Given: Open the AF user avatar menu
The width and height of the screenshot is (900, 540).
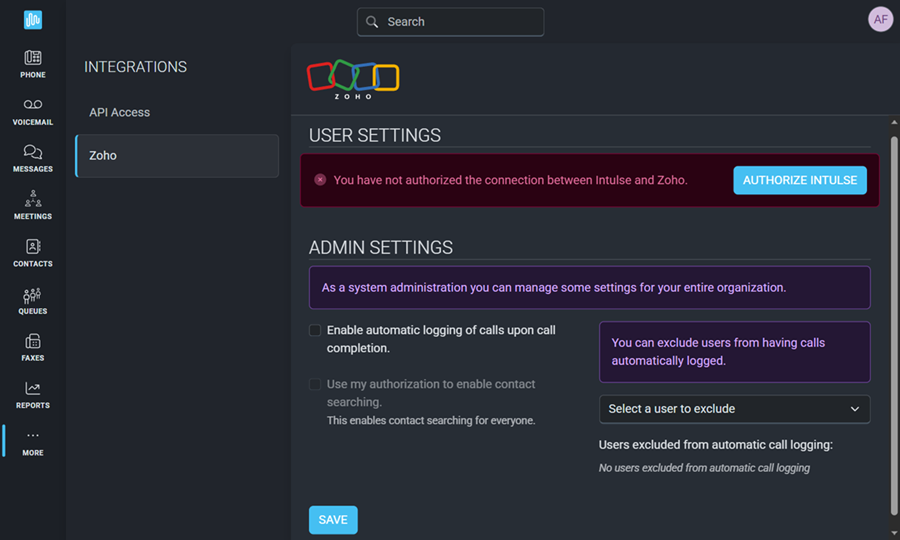Looking at the screenshot, I should pos(880,19).
